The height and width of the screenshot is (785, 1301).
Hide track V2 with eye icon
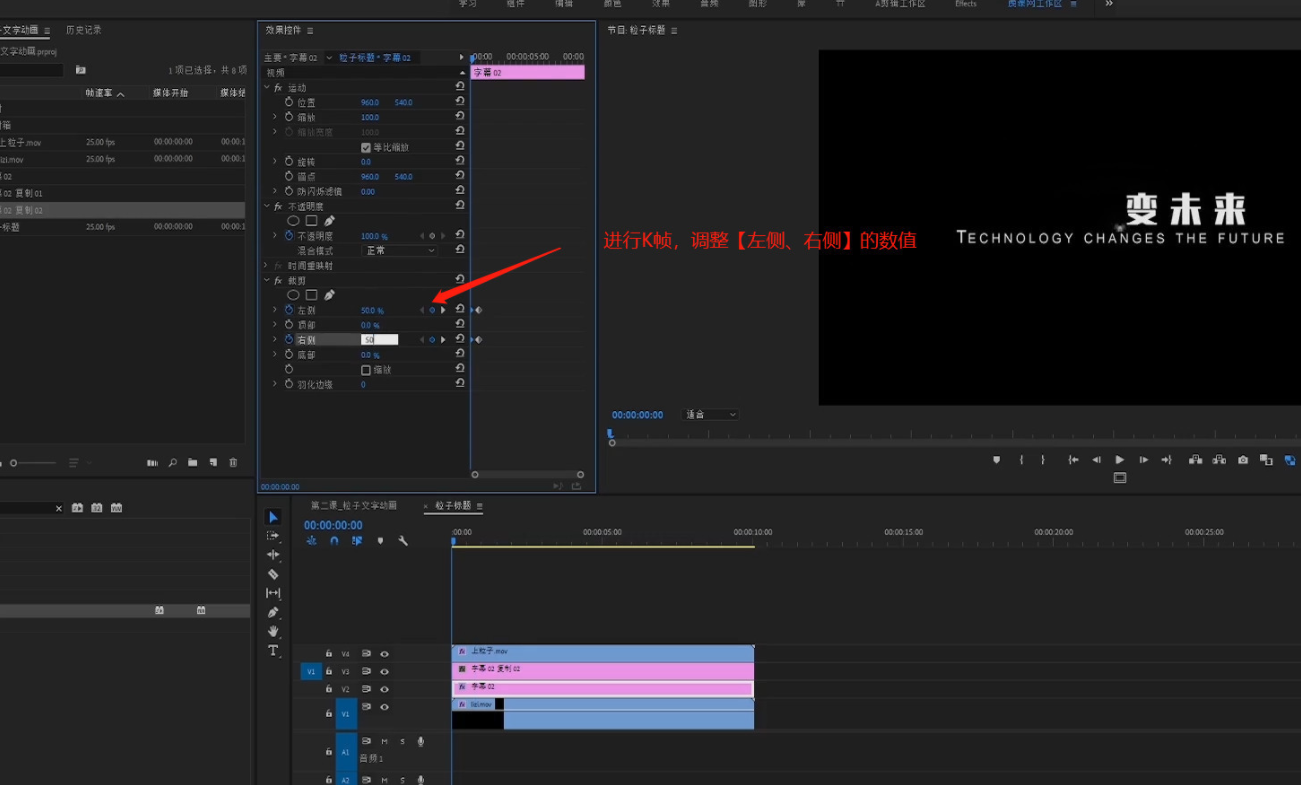point(384,689)
